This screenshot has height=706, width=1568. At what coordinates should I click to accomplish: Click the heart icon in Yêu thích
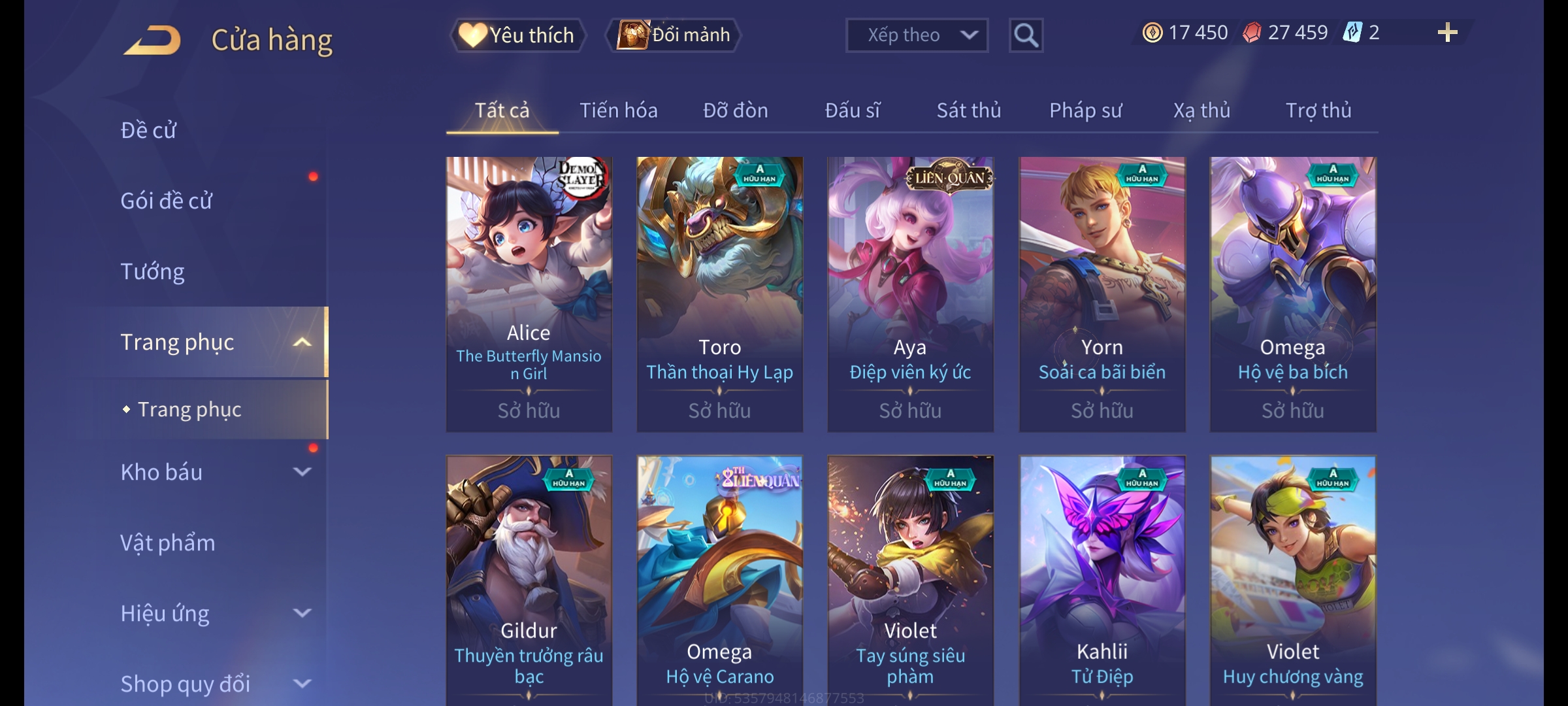472,35
